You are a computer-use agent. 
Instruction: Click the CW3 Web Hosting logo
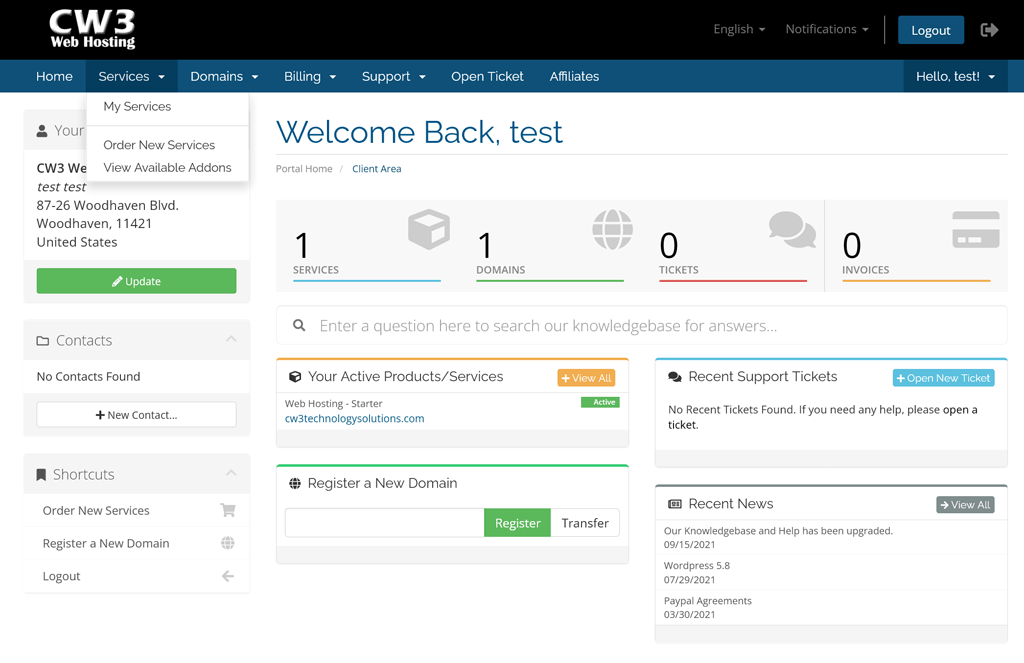[93, 30]
